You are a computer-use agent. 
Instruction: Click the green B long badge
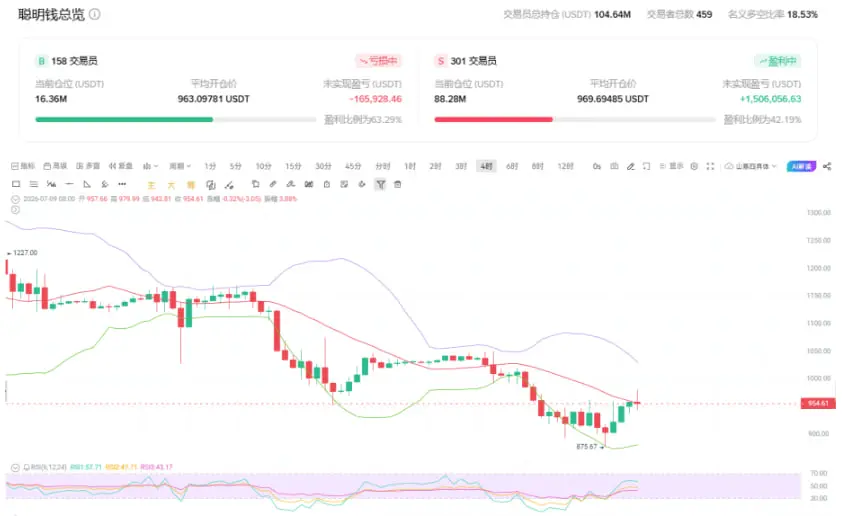pyautogui.click(x=41, y=61)
